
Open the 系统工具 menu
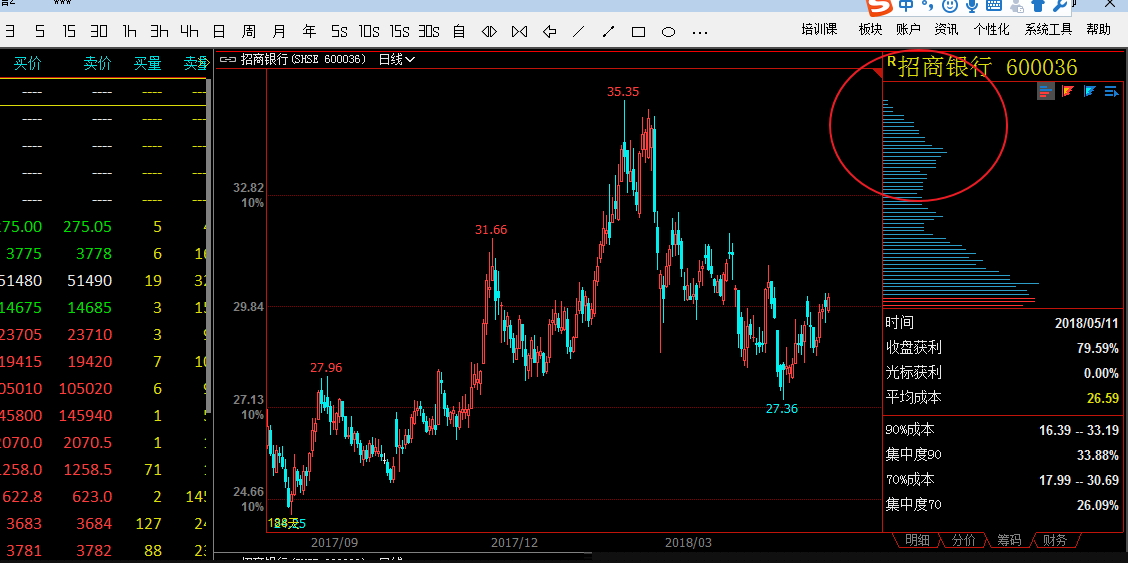click(1049, 29)
